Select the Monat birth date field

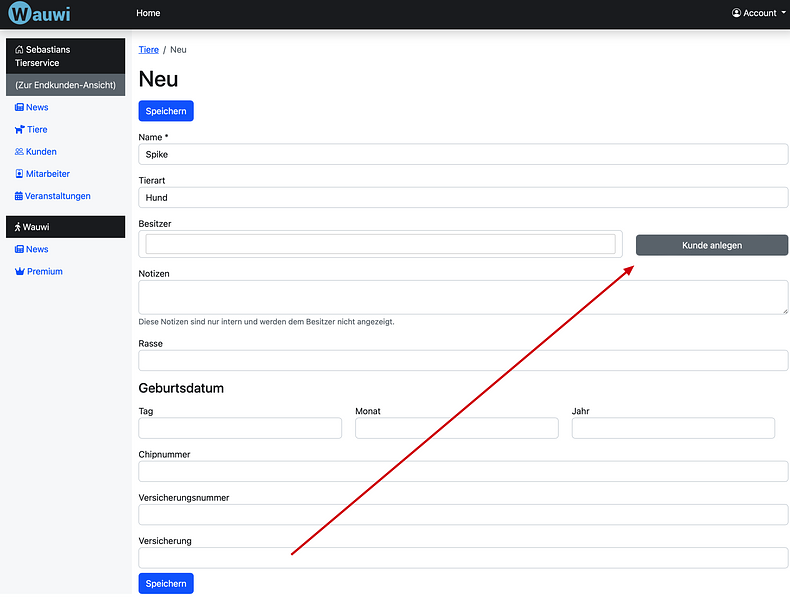pos(456,428)
